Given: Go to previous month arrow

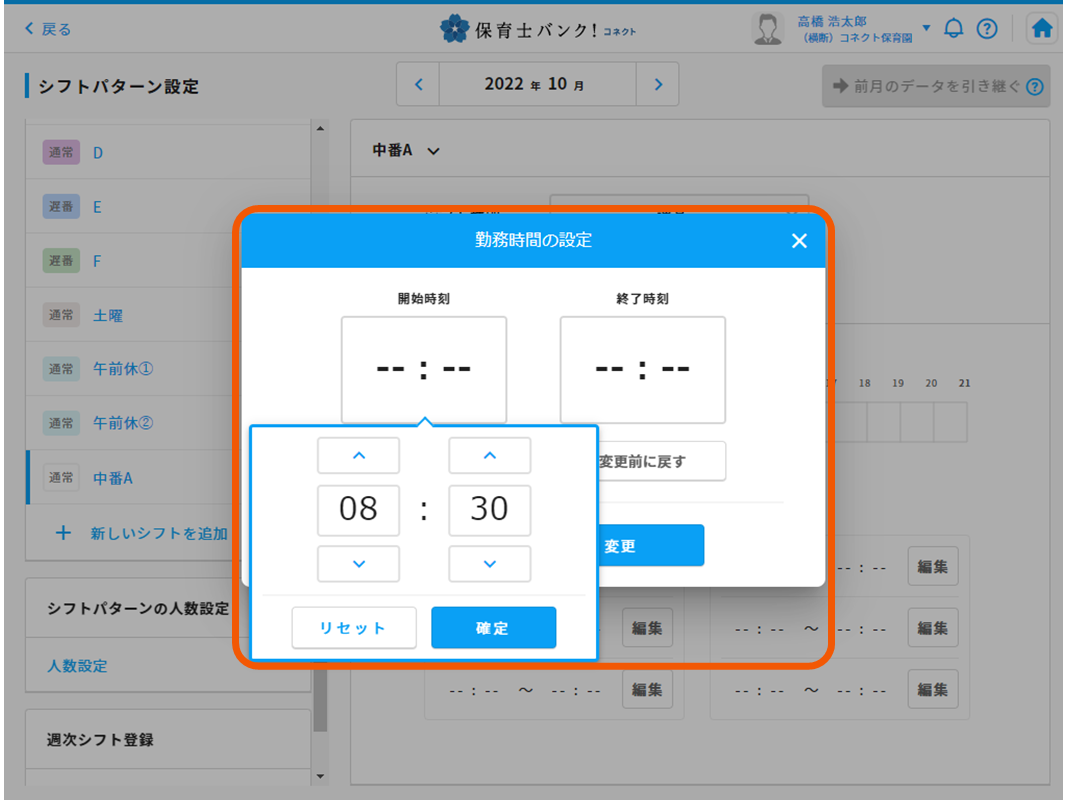Looking at the screenshot, I should [419, 85].
